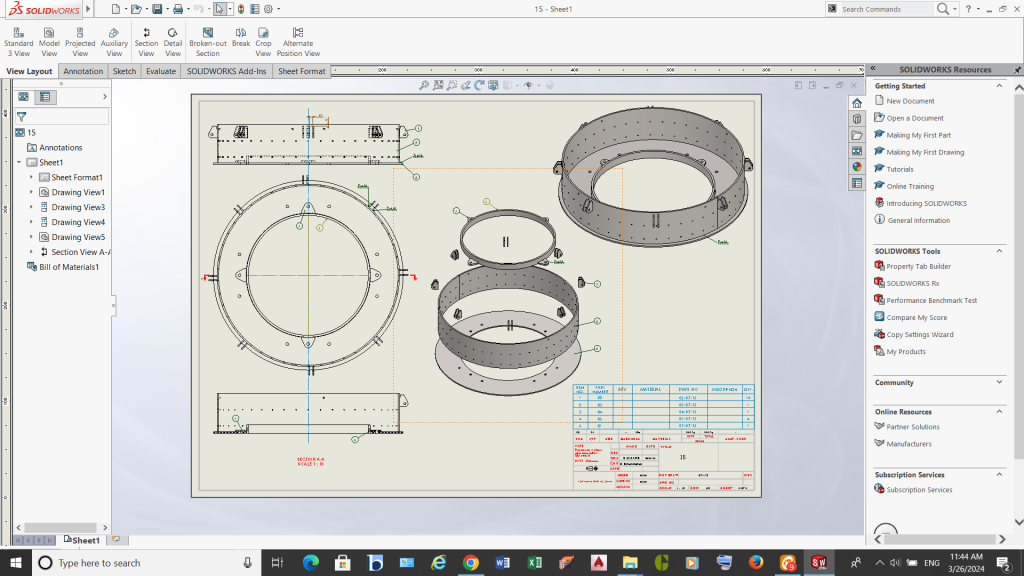This screenshot has width=1024, height=576.
Task: Expand Drawing View1 in the tree
Action: point(32,192)
